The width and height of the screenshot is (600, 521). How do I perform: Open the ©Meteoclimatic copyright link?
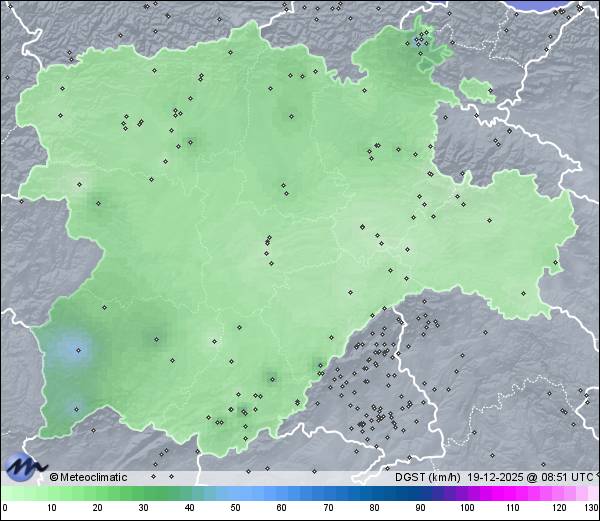tap(88, 477)
